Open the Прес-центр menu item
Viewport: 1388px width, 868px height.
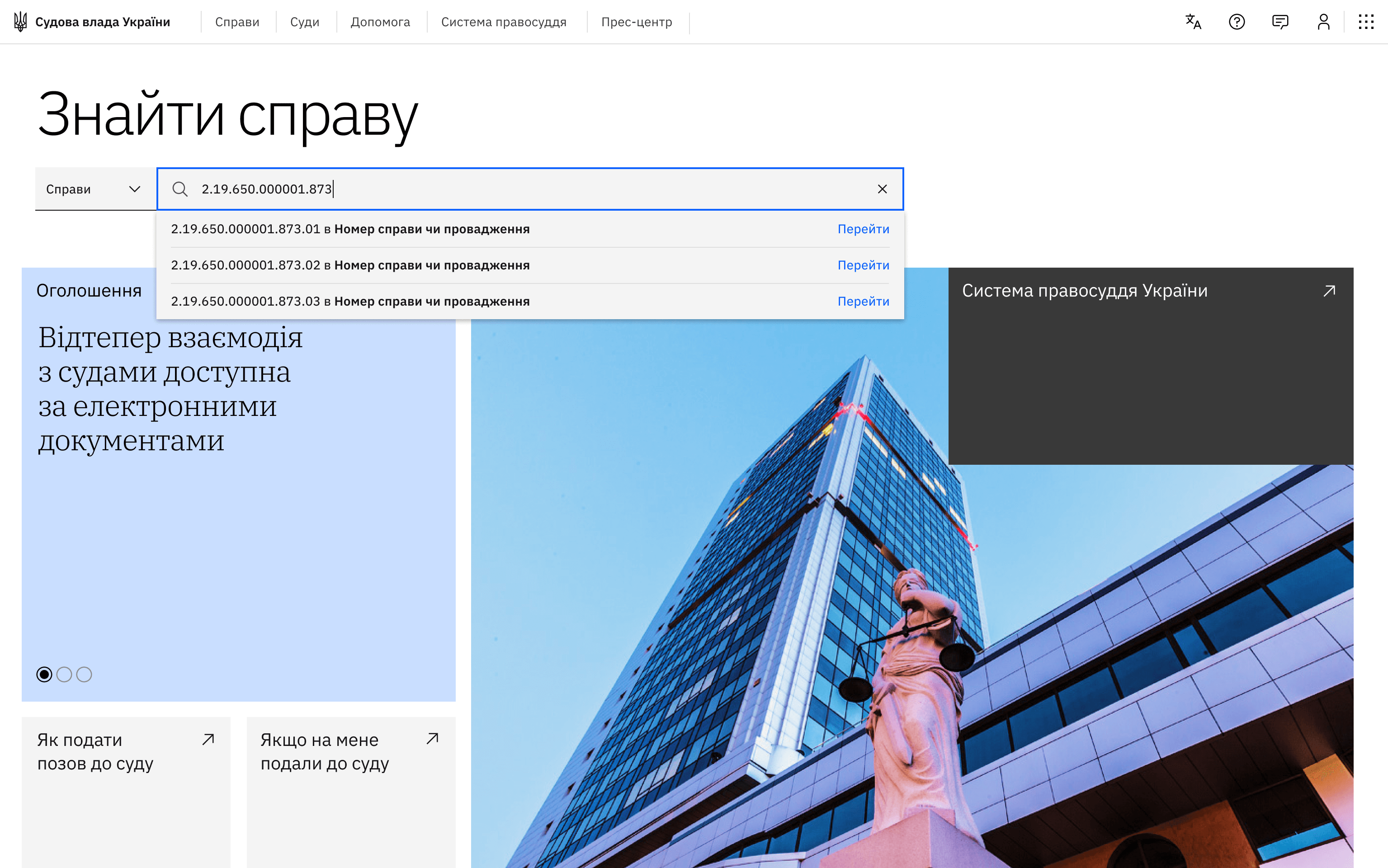coord(636,22)
